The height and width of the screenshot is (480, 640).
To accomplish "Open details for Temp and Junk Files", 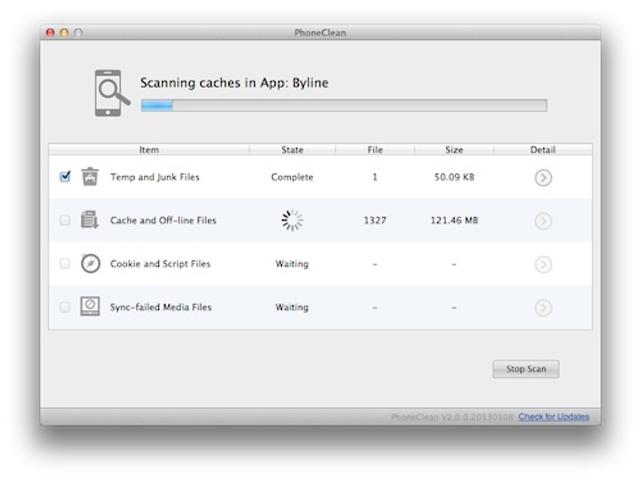I will click(543, 178).
